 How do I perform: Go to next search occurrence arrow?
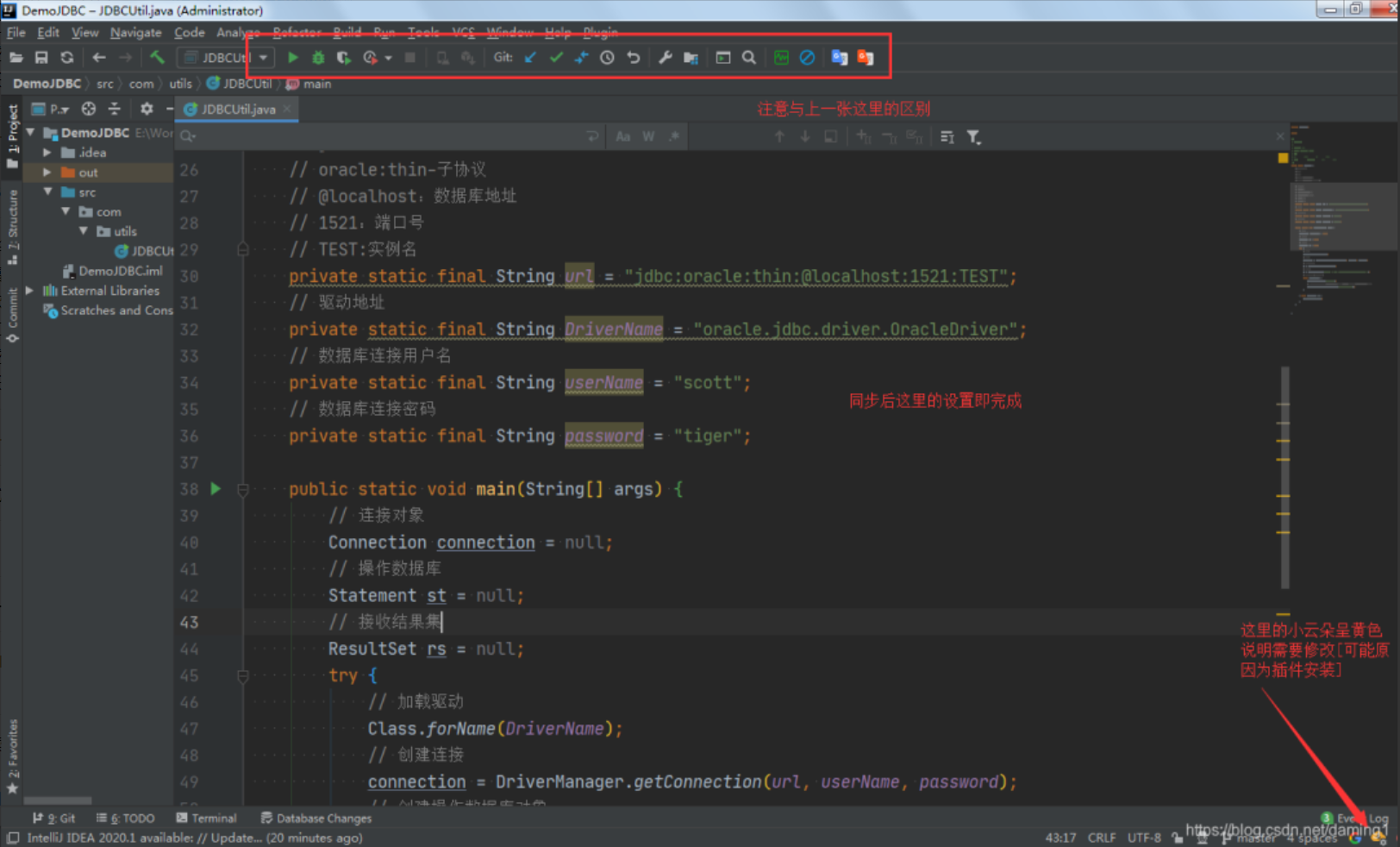click(x=805, y=136)
